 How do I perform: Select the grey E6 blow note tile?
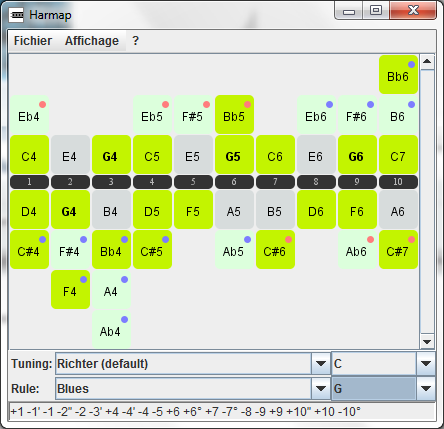point(316,155)
